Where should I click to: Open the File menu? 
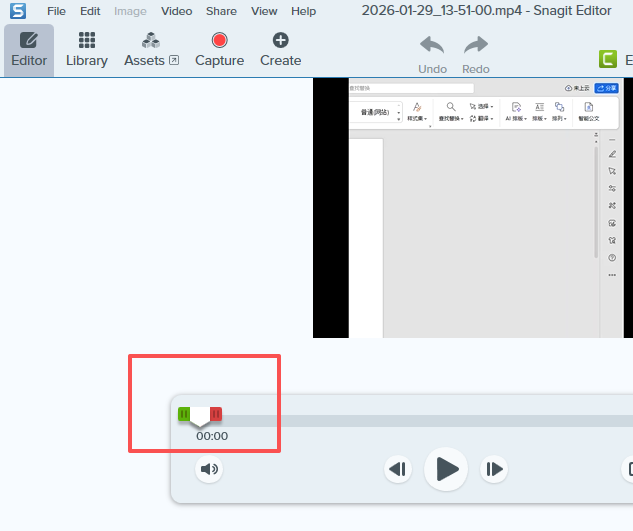point(56,11)
